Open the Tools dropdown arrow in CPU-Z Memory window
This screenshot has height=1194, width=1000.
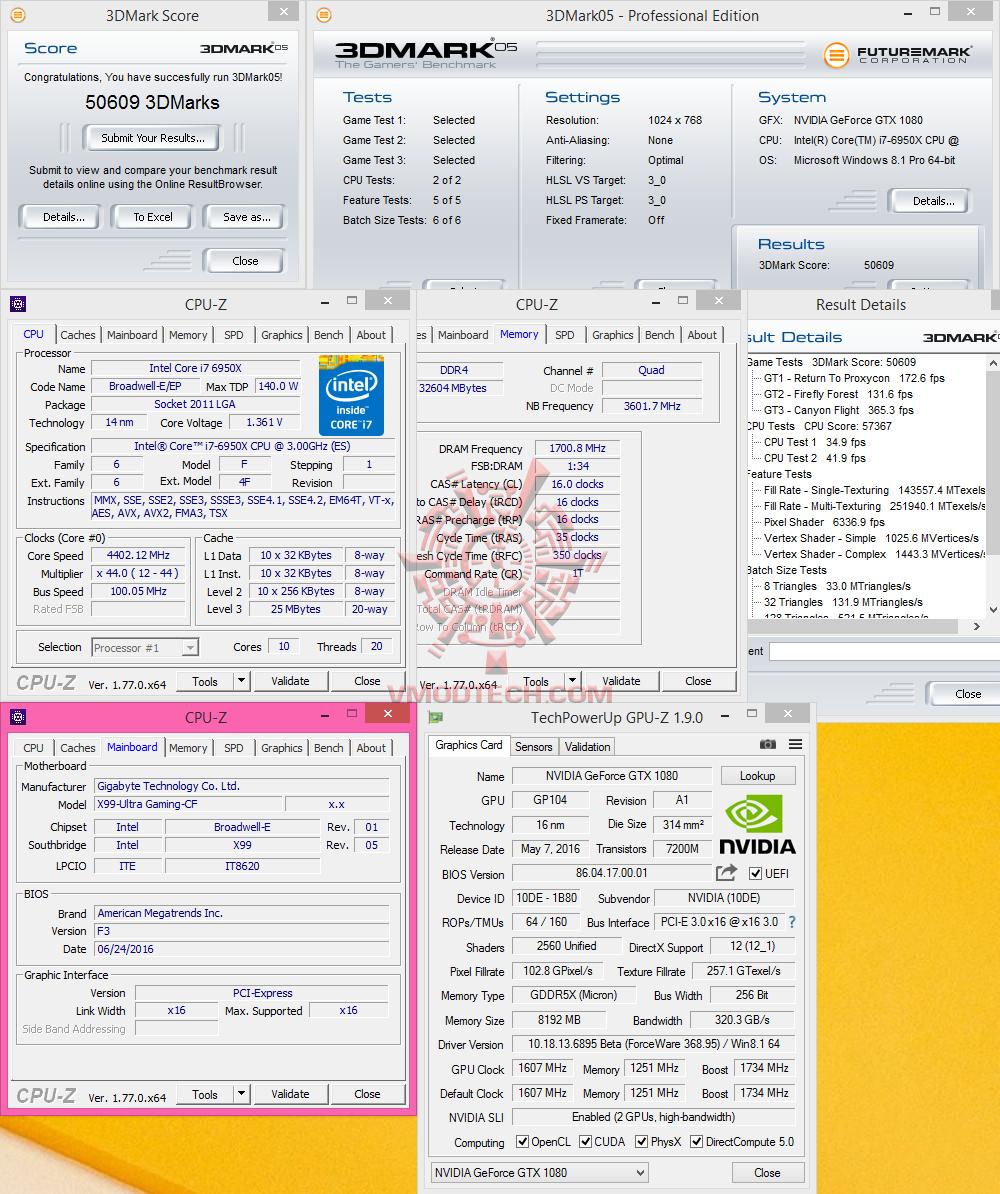tap(573, 681)
